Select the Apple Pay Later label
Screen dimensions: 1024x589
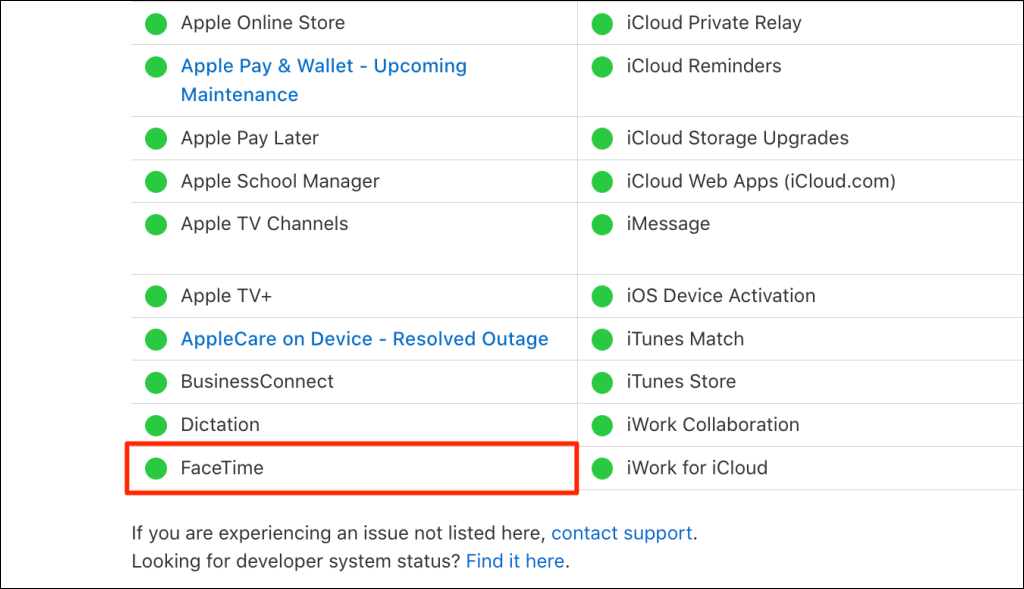tap(249, 138)
